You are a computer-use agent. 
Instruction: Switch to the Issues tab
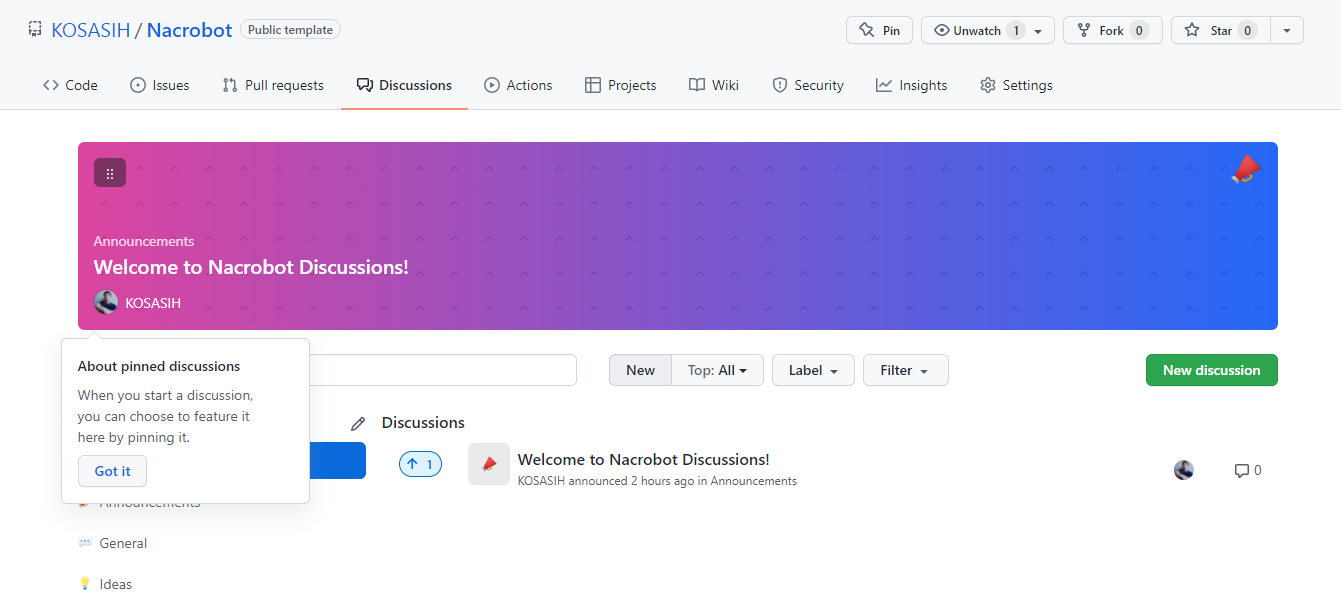(x=160, y=85)
